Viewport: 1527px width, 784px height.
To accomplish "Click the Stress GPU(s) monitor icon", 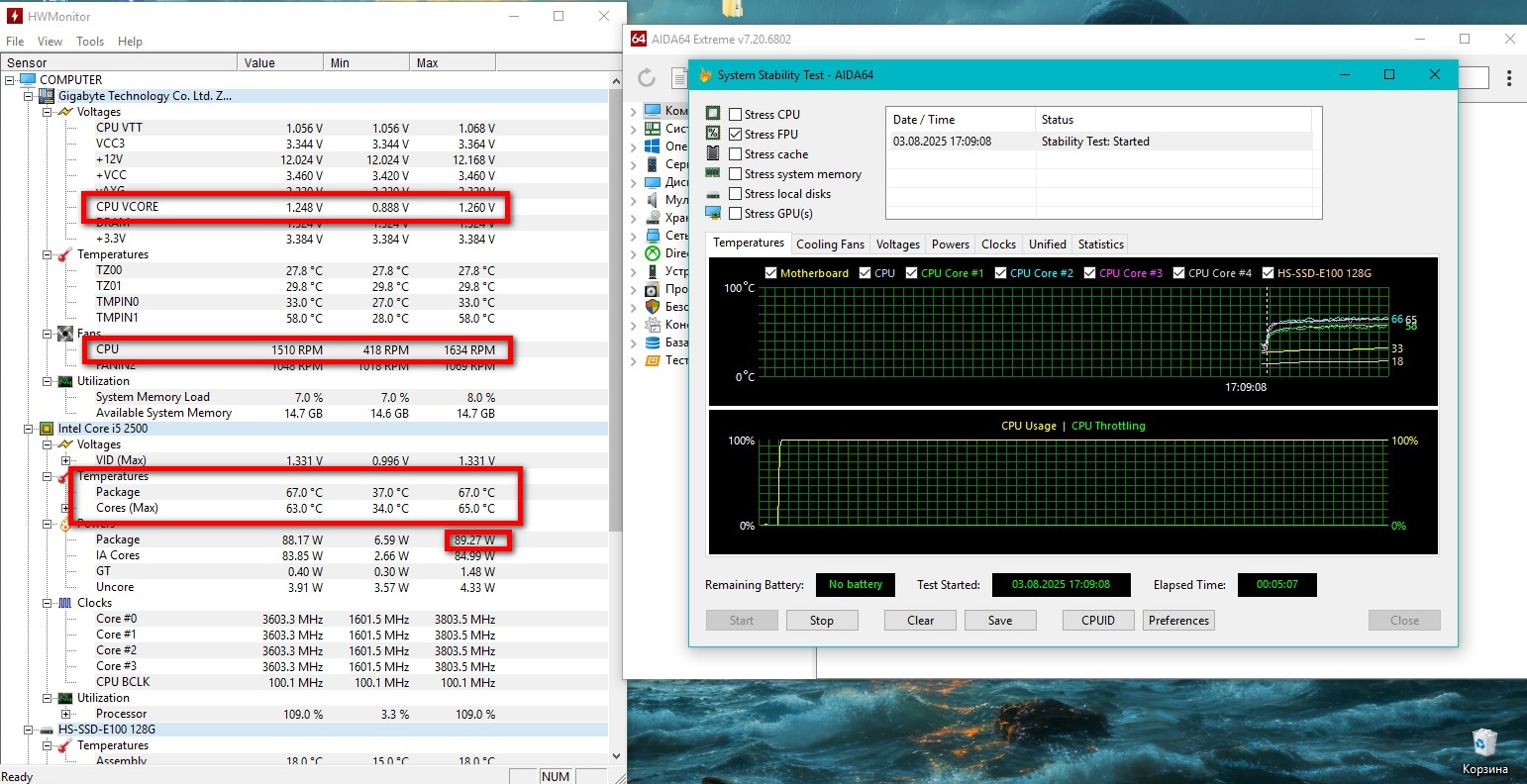I will (713, 213).
